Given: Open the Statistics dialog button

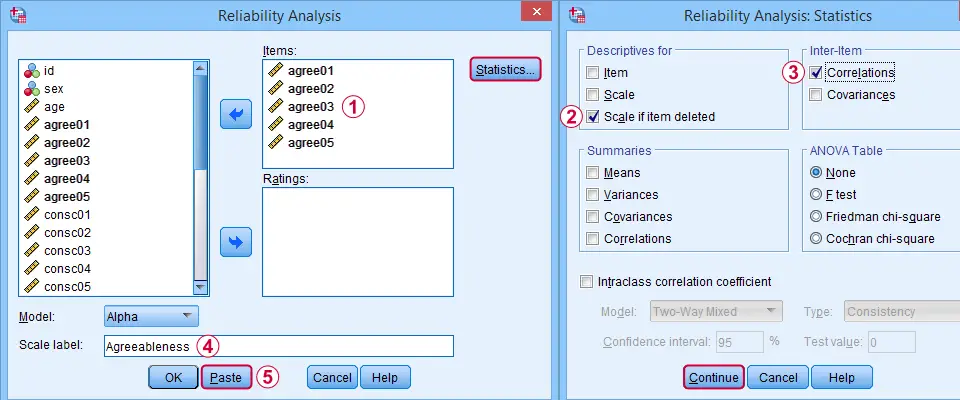Looking at the screenshot, I should [506, 70].
